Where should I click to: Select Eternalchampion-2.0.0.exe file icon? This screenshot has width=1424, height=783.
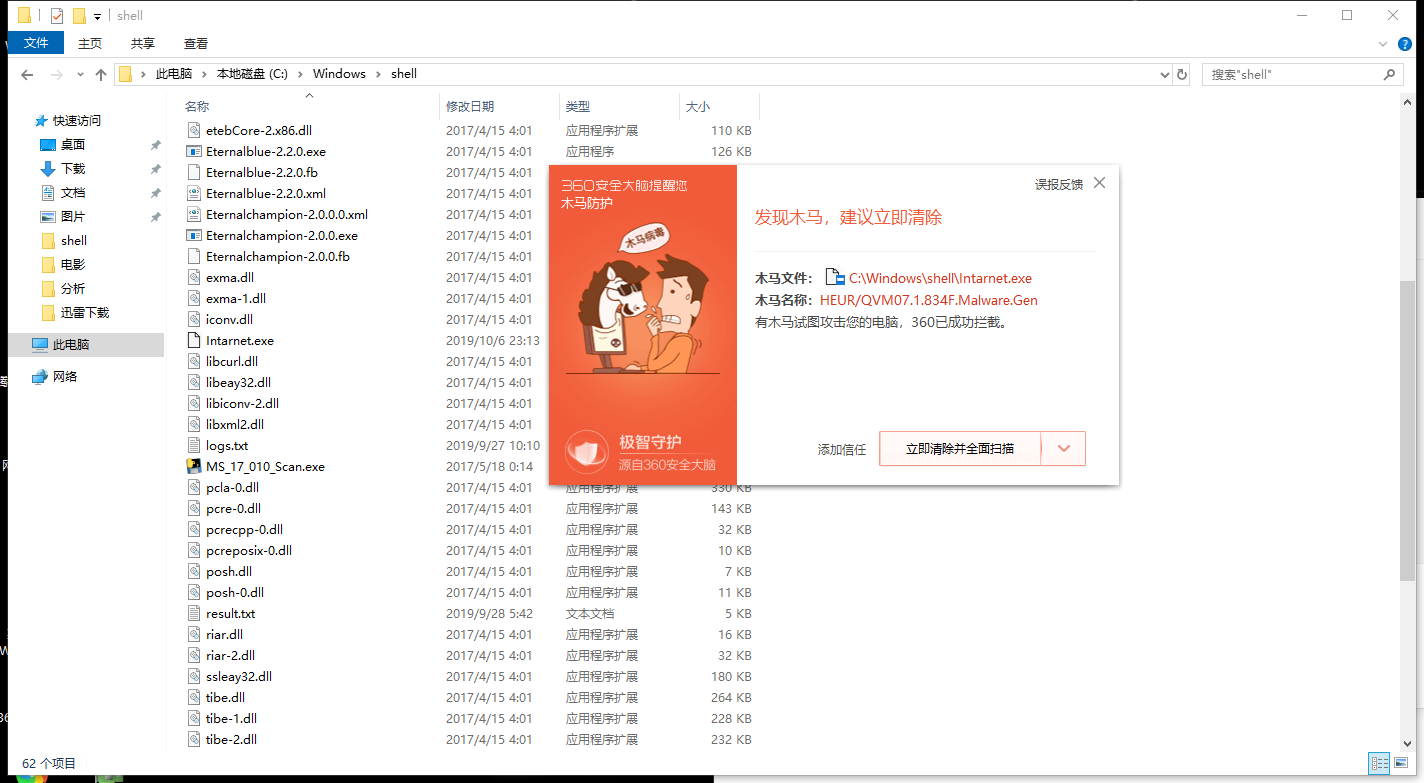195,235
